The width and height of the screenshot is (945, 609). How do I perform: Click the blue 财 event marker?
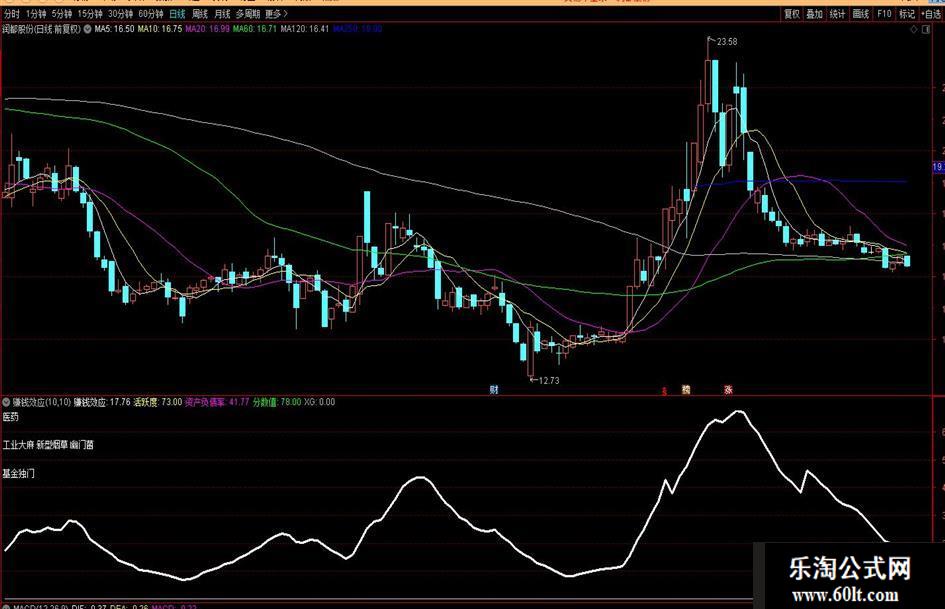point(494,390)
